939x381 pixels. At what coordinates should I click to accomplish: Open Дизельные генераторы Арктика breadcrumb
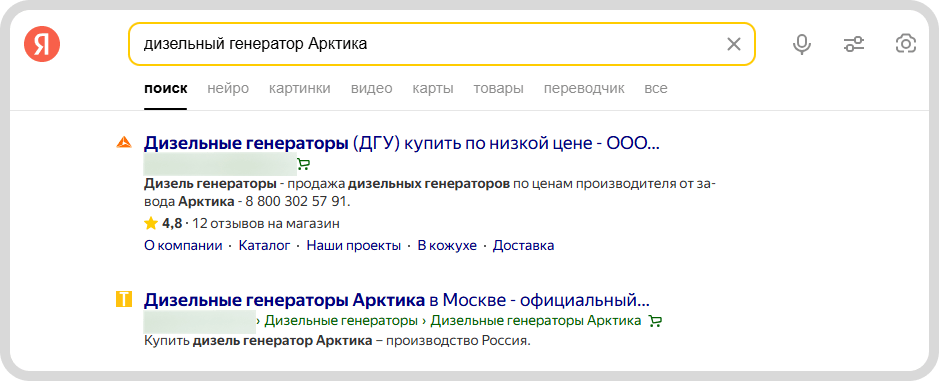point(536,321)
